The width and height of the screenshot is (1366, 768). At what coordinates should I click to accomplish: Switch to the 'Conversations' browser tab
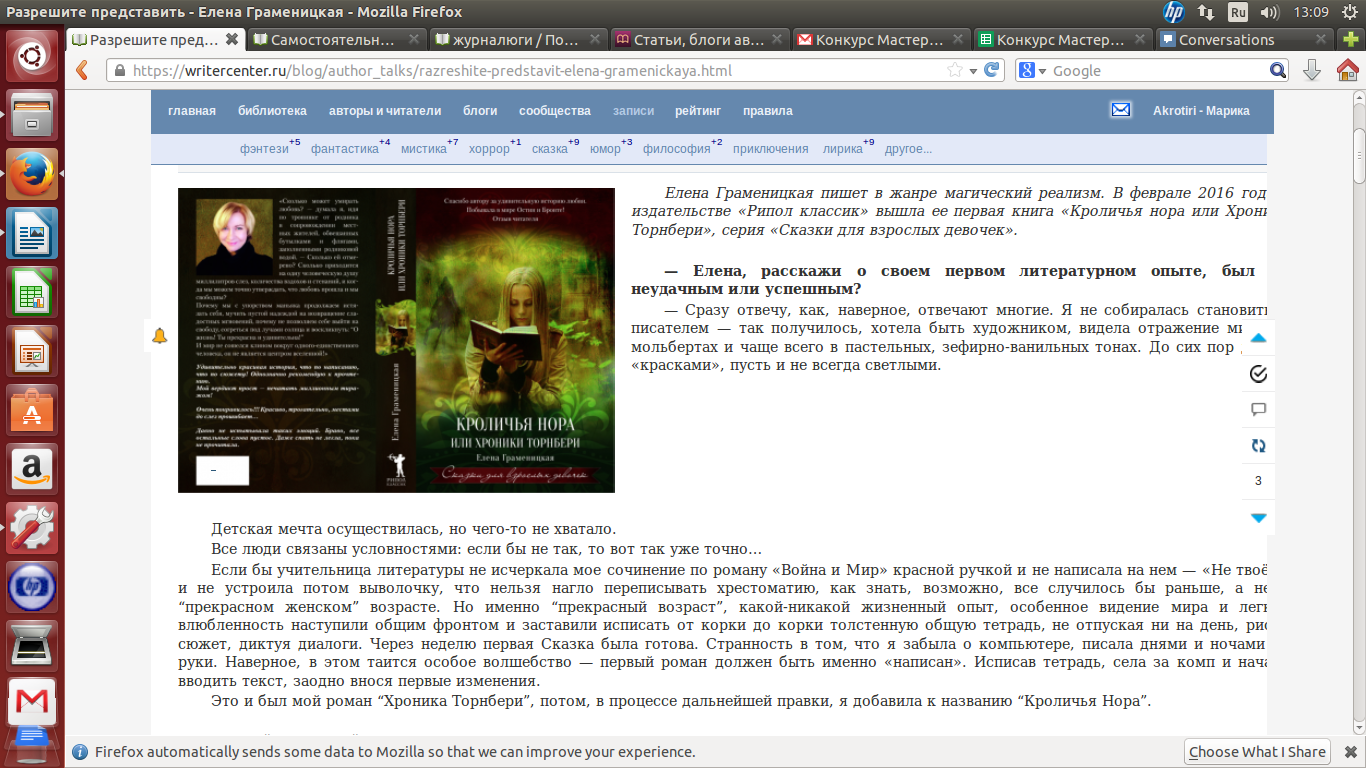pyautogui.click(x=1226, y=40)
